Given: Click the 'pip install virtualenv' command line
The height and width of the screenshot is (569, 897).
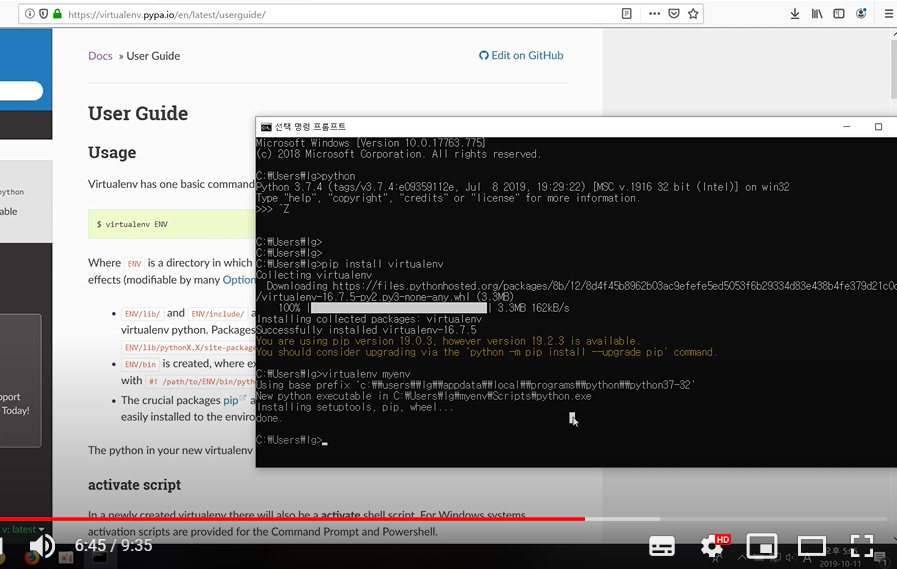Looking at the screenshot, I should tap(350, 264).
